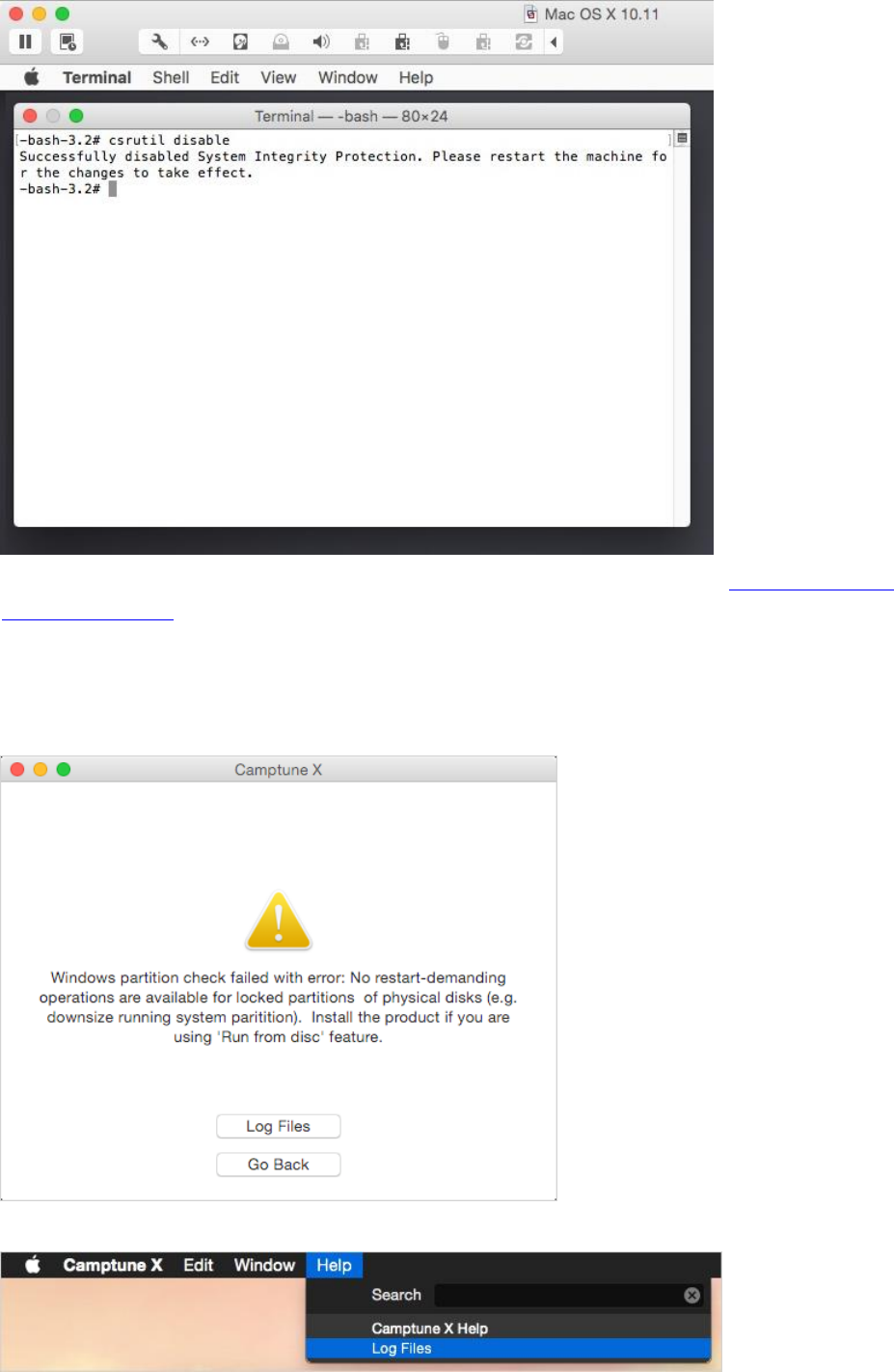894x1372 pixels.
Task: Open the Terminal application menu
Action: [x=96, y=77]
